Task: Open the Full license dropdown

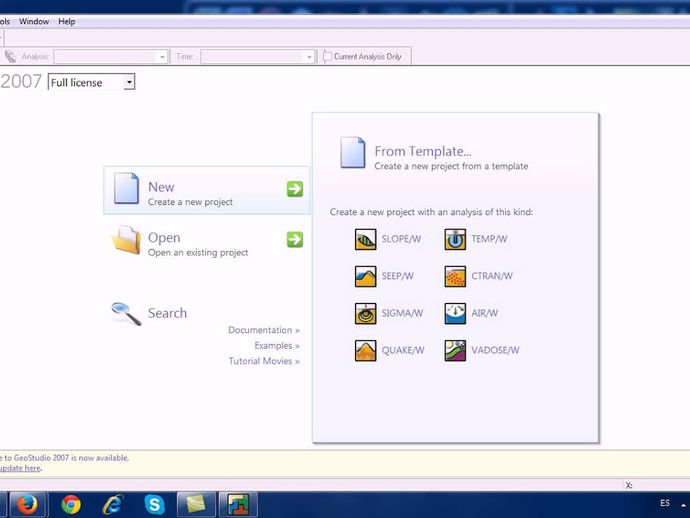Action: (129, 82)
